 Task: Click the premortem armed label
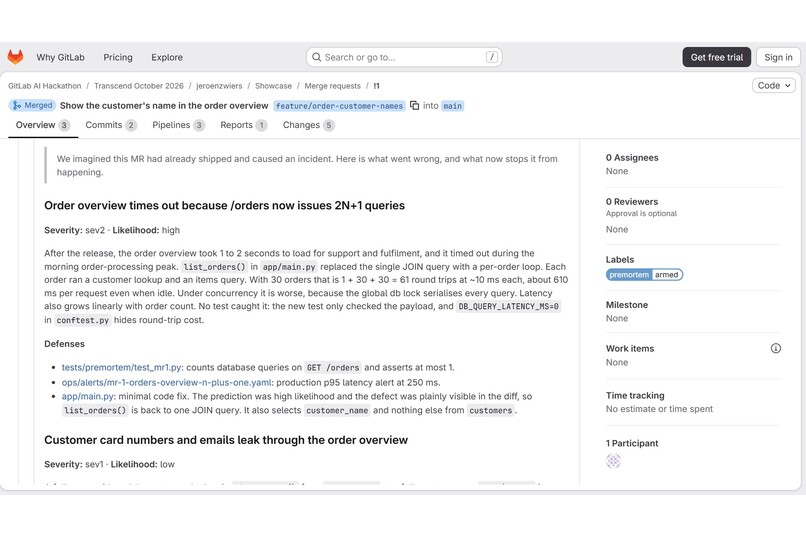pyautogui.click(x=644, y=275)
